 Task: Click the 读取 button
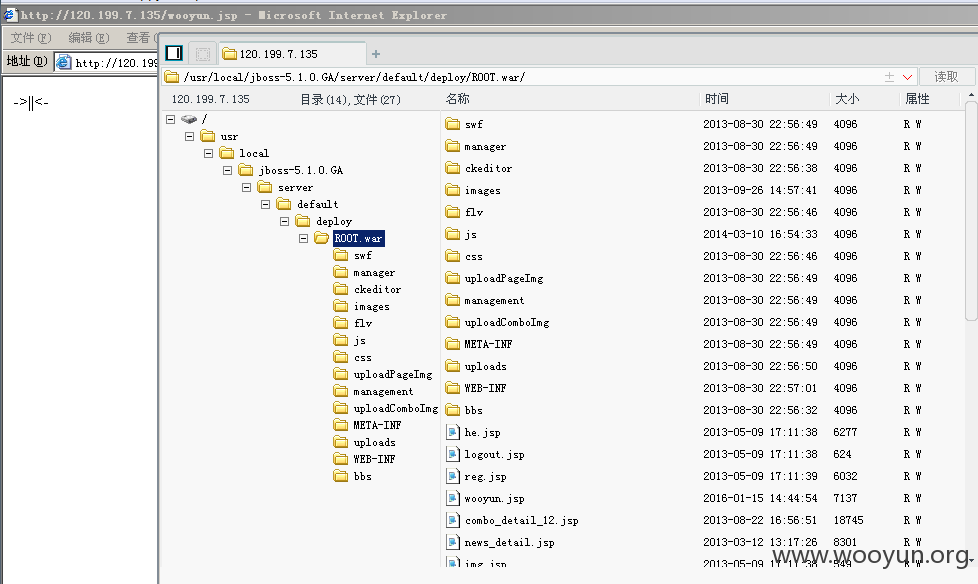tap(946, 76)
